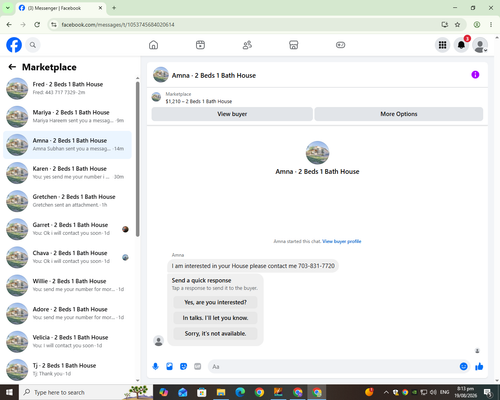500x400 pixels.
Task: Show hidden system tray icons
Action: tap(386, 392)
